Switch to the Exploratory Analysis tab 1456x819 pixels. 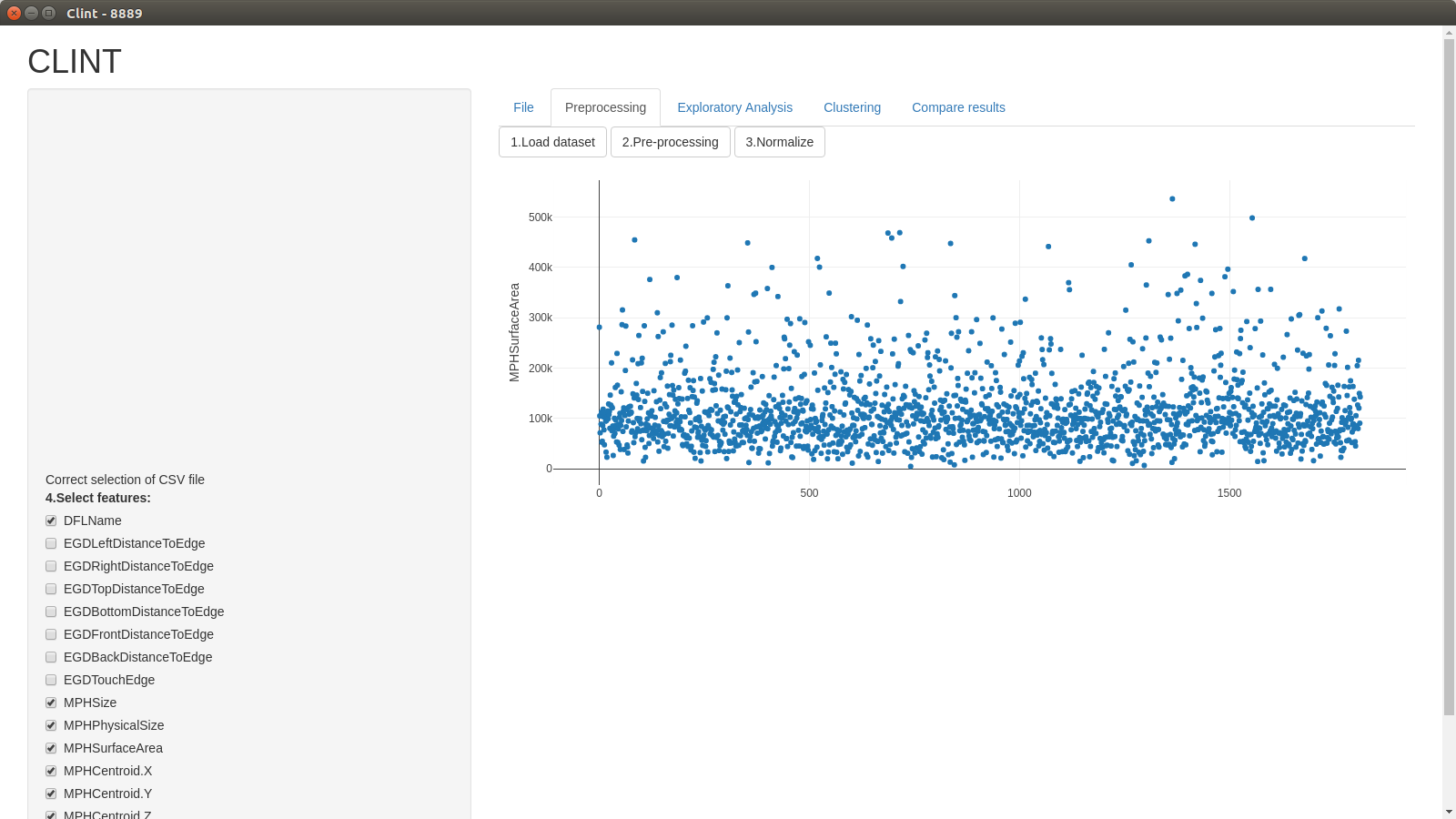click(734, 107)
